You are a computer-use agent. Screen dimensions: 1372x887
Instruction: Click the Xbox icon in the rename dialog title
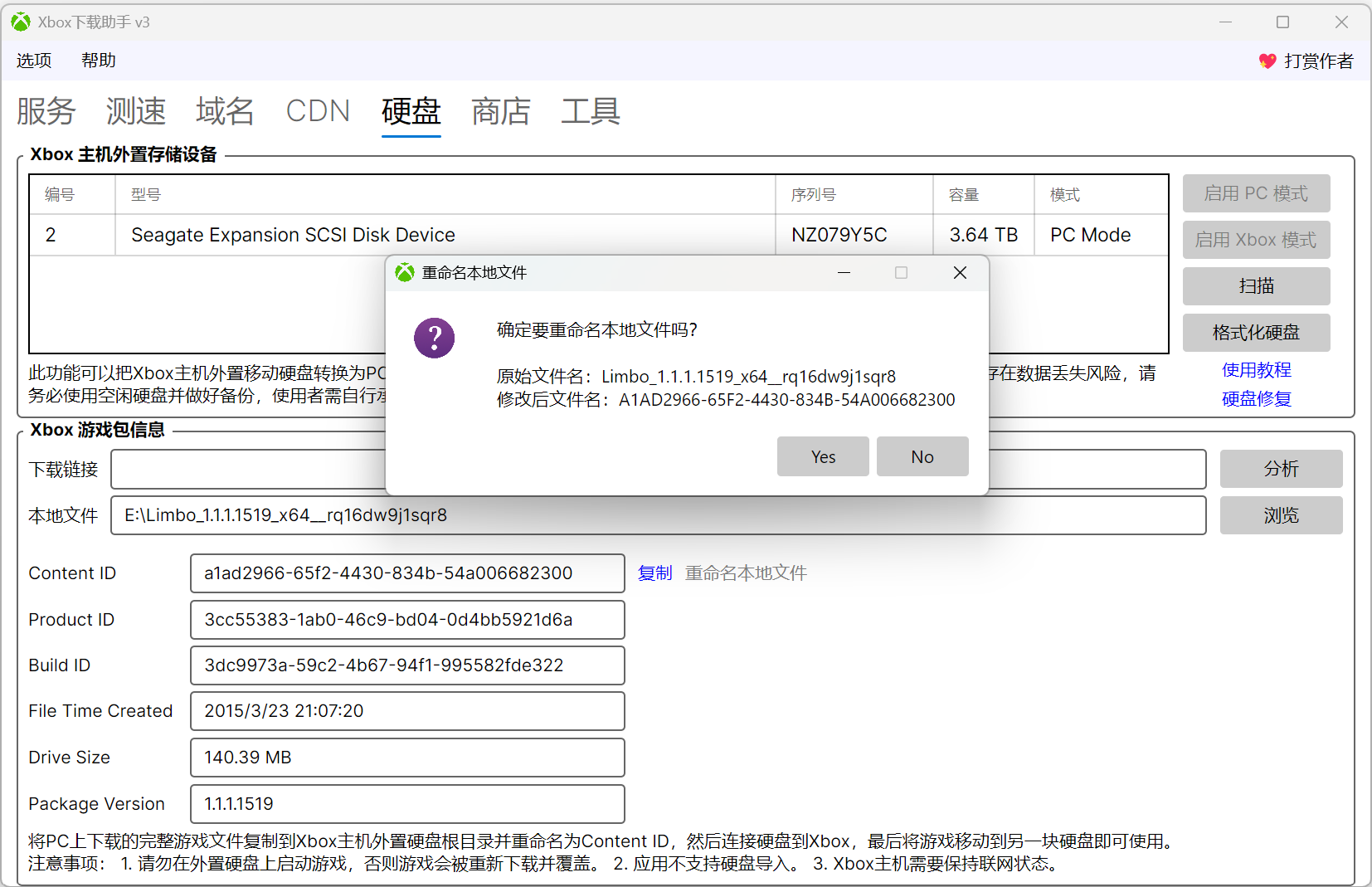(405, 272)
